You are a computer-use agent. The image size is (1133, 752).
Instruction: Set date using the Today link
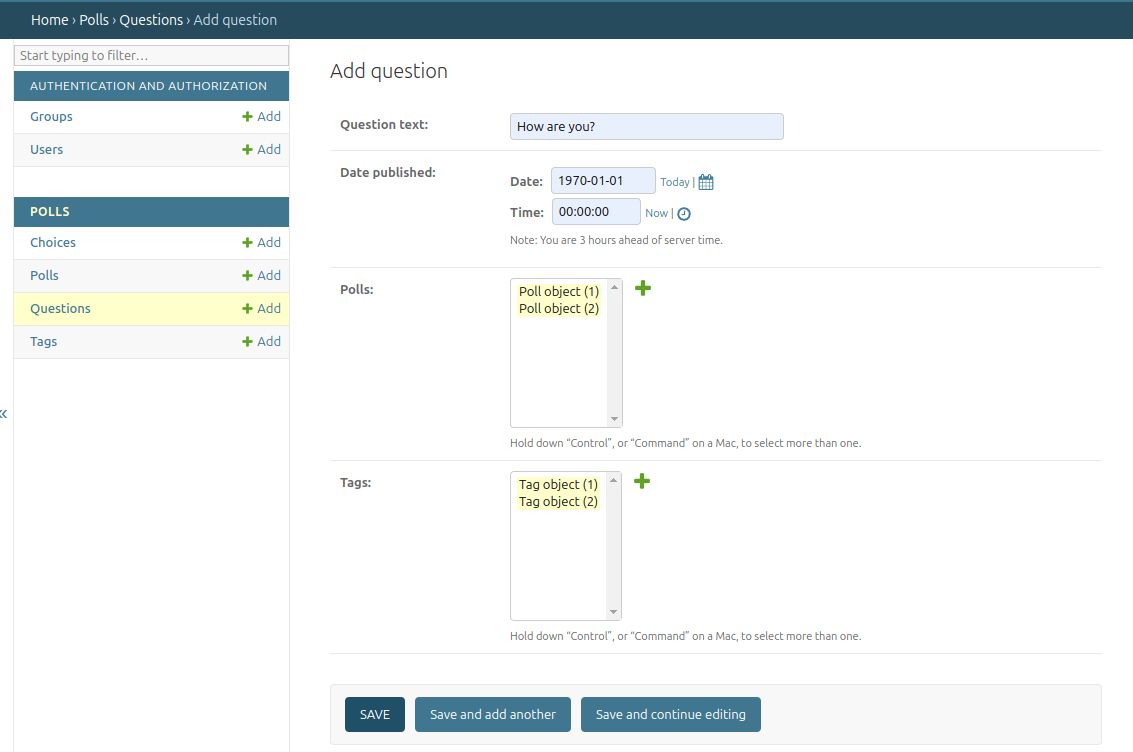[675, 182]
